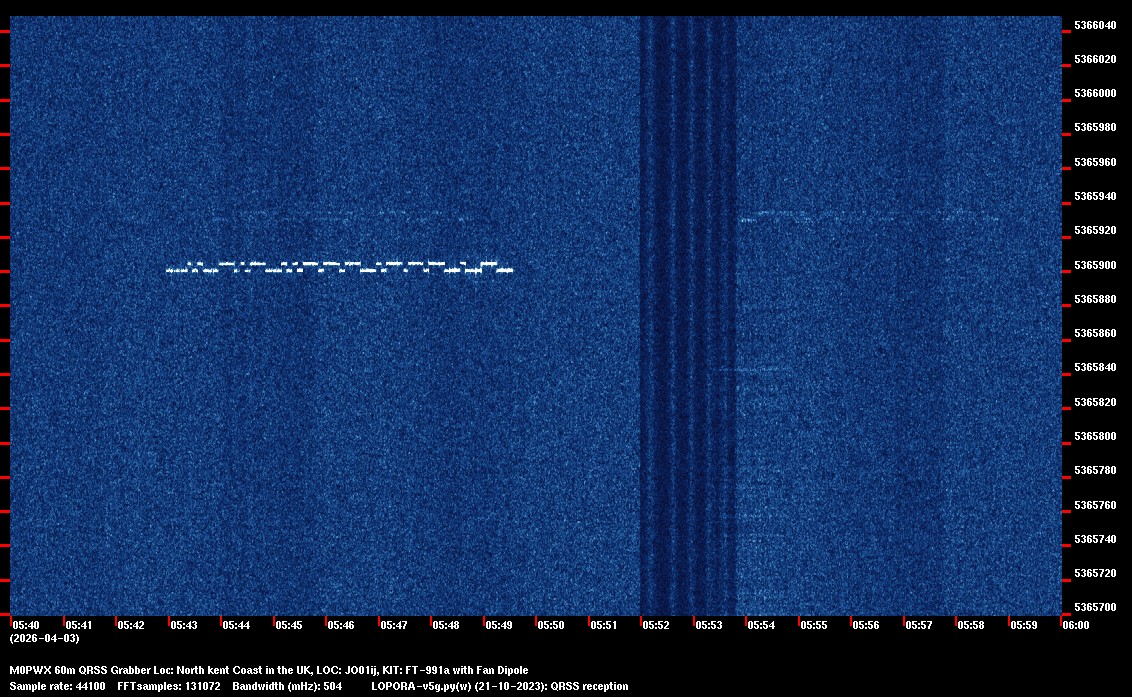The height and width of the screenshot is (697, 1132).
Task: Click the FFTsamples: 131072 text
Action: click(x=168, y=686)
